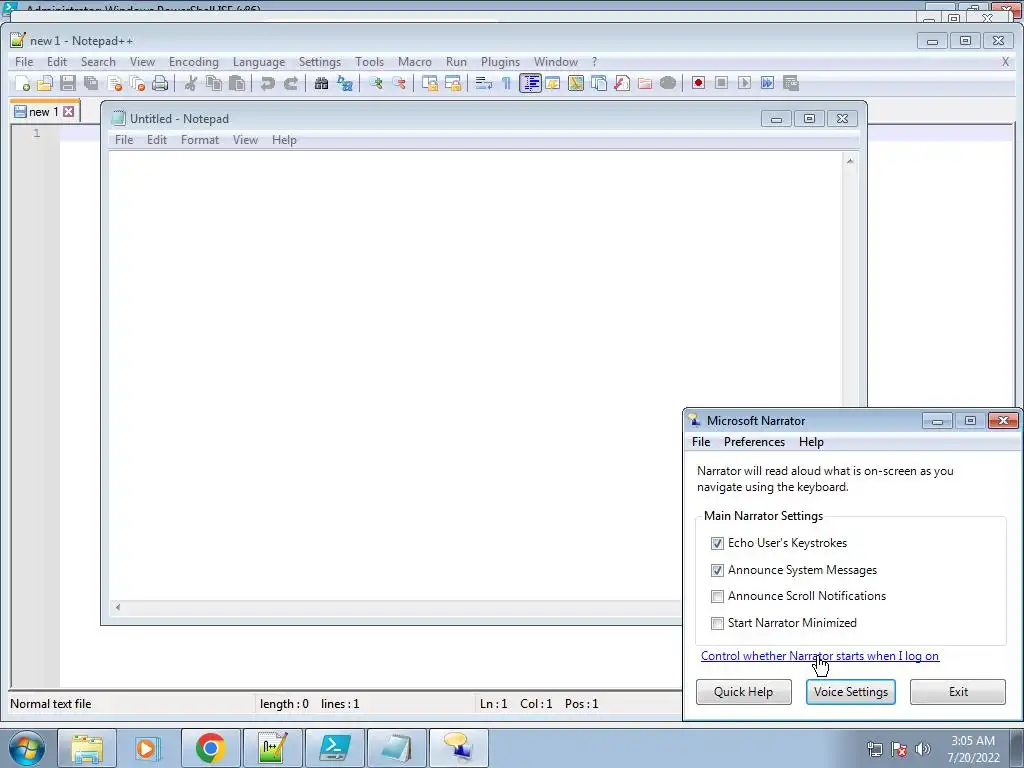Screen dimensions: 1024x768
Task: Click the Paste clipboard icon in Notepad++ toolbar
Action: [x=237, y=83]
